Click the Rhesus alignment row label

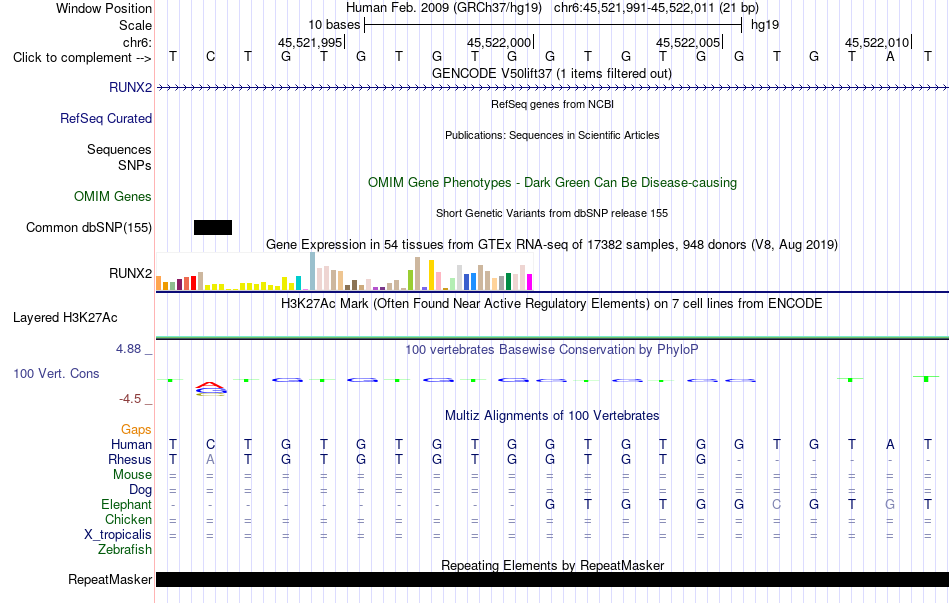tap(130, 459)
